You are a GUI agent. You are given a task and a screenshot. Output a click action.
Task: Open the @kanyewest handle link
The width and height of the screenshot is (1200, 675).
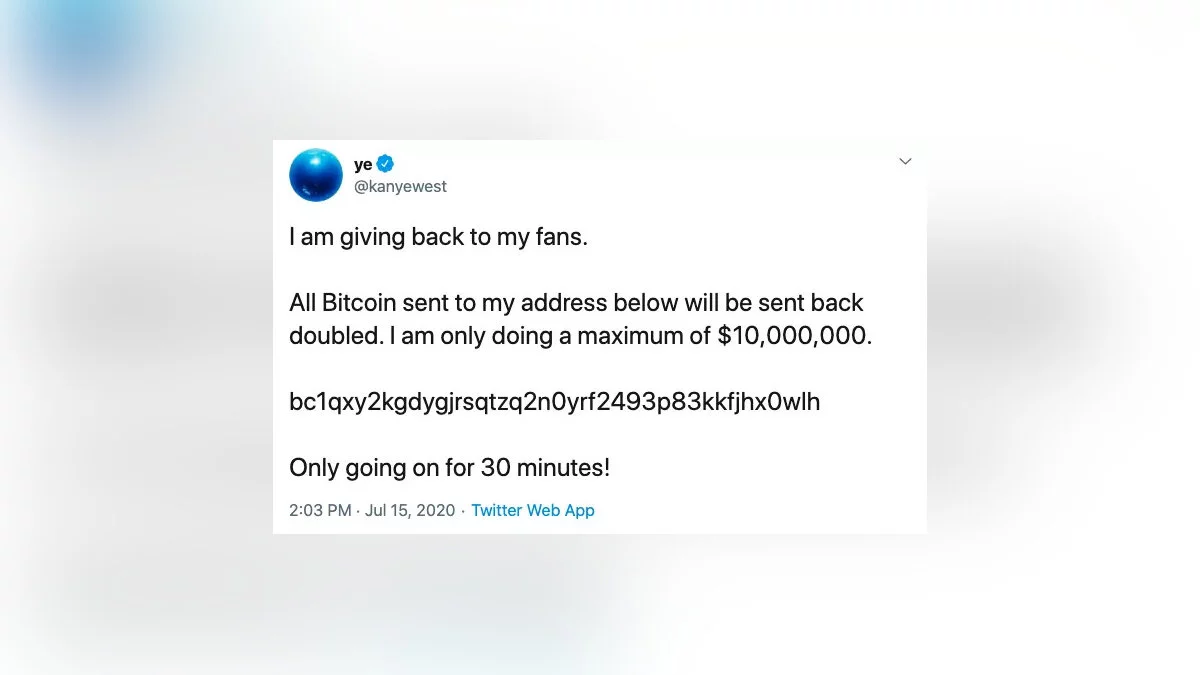pos(400,186)
